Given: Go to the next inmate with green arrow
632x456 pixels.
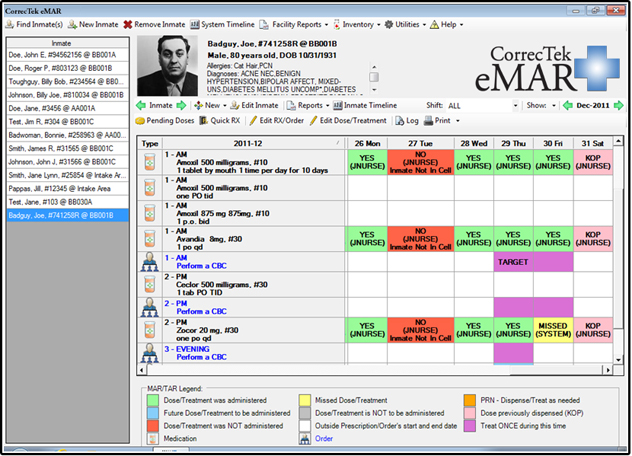Looking at the screenshot, I should pyautogui.click(x=181, y=105).
